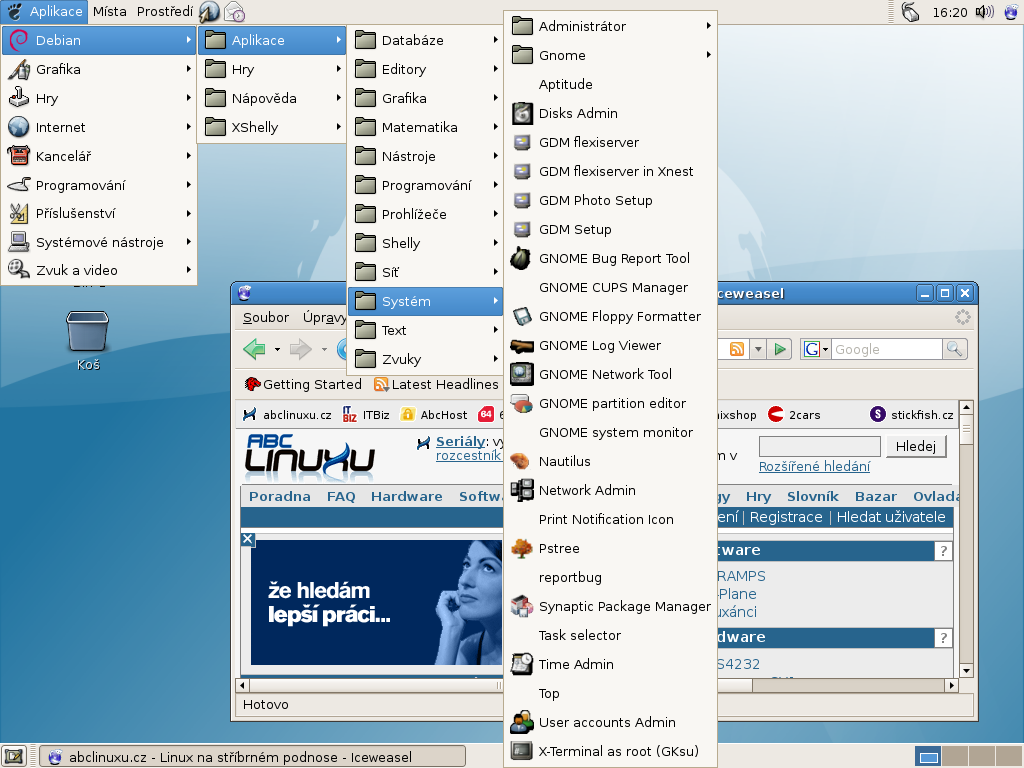Image resolution: width=1024 pixels, height=768 pixels.
Task: Click the mail launcher icon in top panel
Action: pyautogui.click(x=234, y=12)
